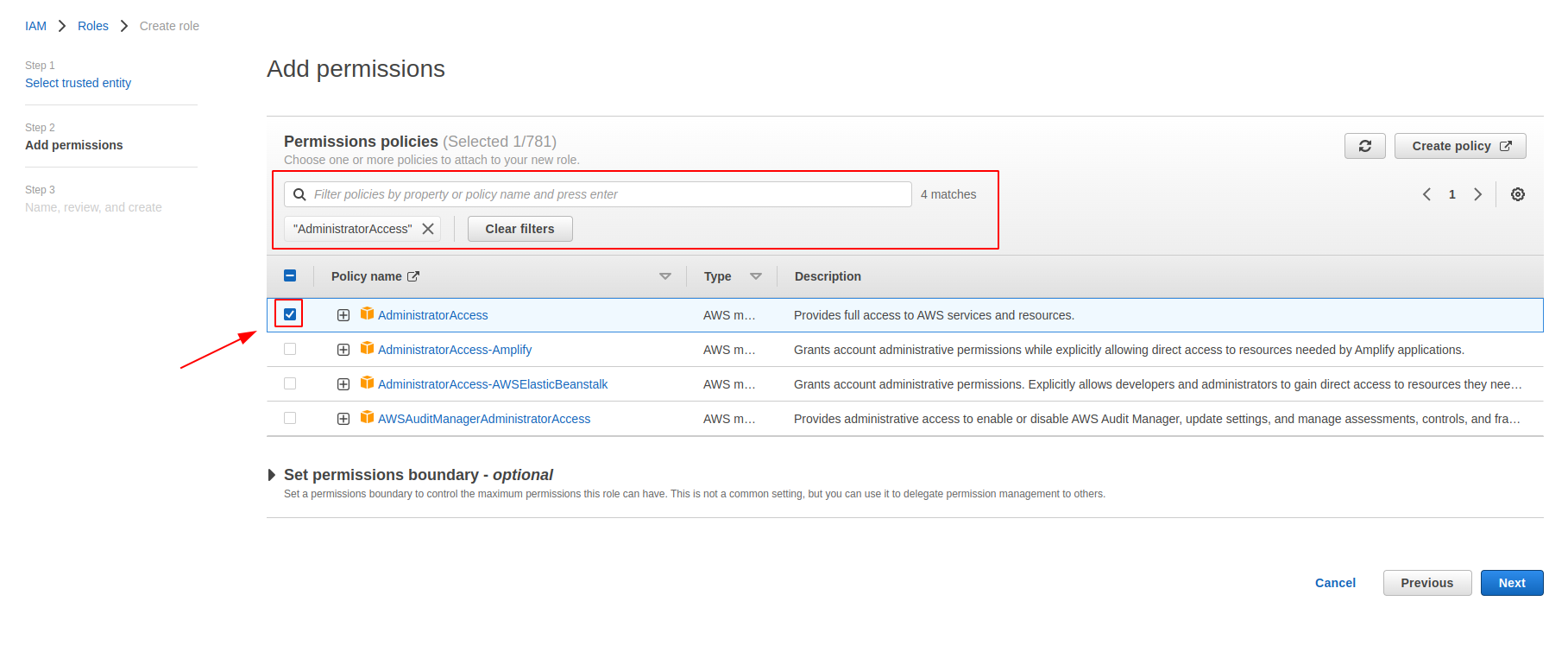Expand the AdministratorAccess policy details
1568x658 pixels.
343,315
